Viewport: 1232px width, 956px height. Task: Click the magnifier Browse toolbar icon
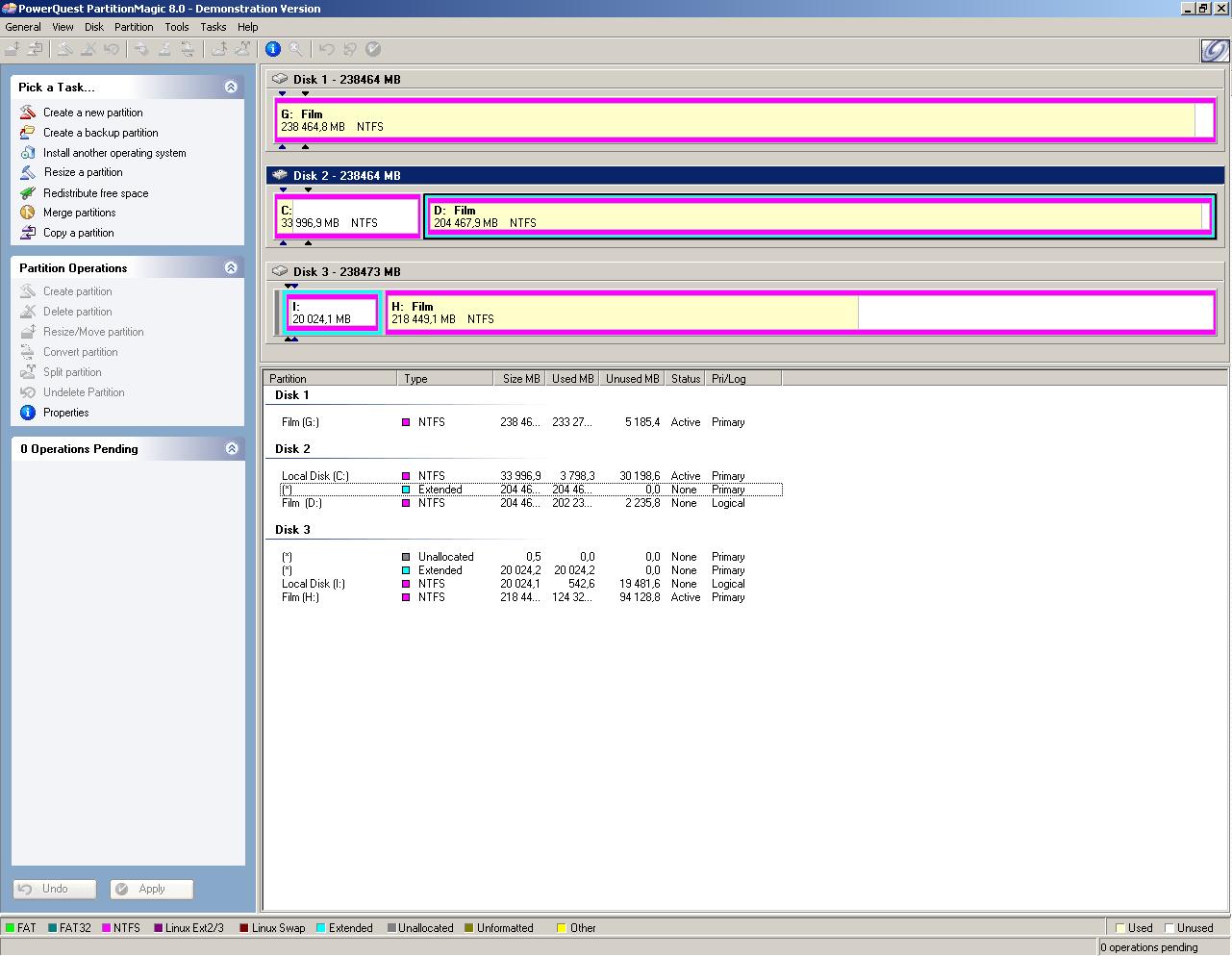click(x=296, y=49)
